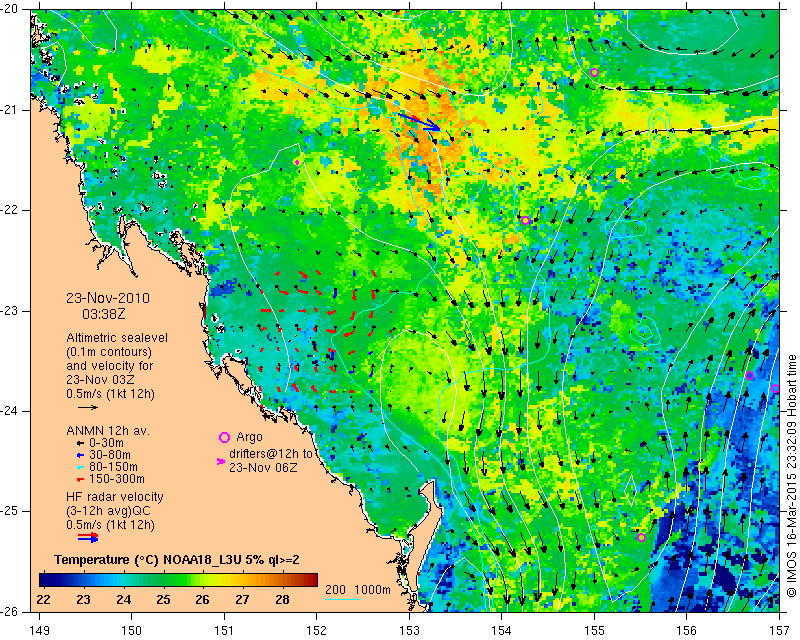Click the dark red end of temperature colorbar
This screenshot has height=640, width=800.
[311, 580]
